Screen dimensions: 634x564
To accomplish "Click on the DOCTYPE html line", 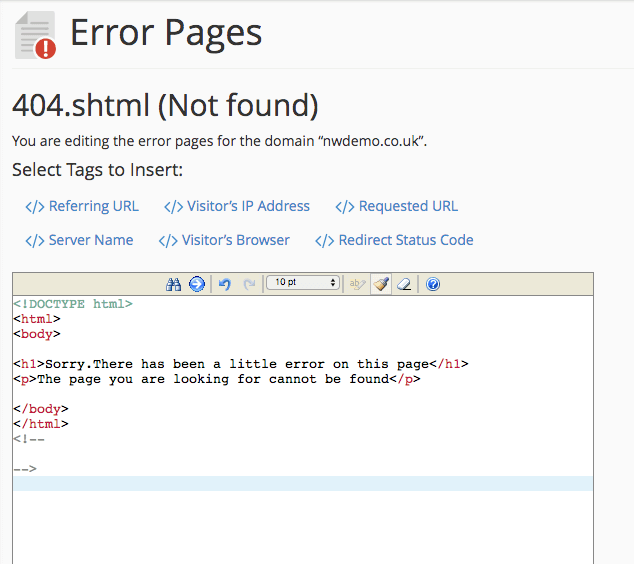I will point(73,304).
